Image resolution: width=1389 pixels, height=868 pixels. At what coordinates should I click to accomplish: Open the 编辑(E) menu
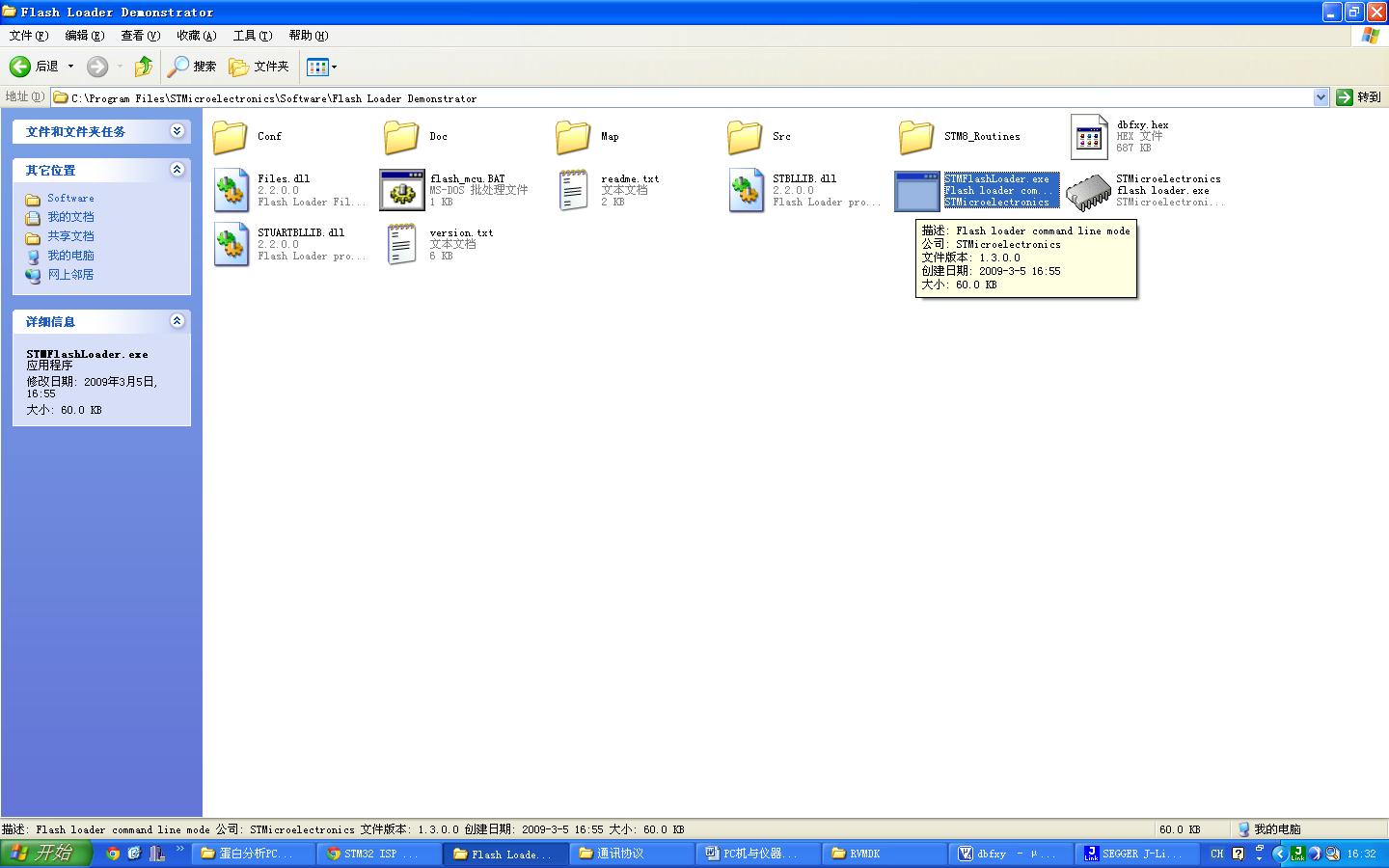click(x=85, y=36)
